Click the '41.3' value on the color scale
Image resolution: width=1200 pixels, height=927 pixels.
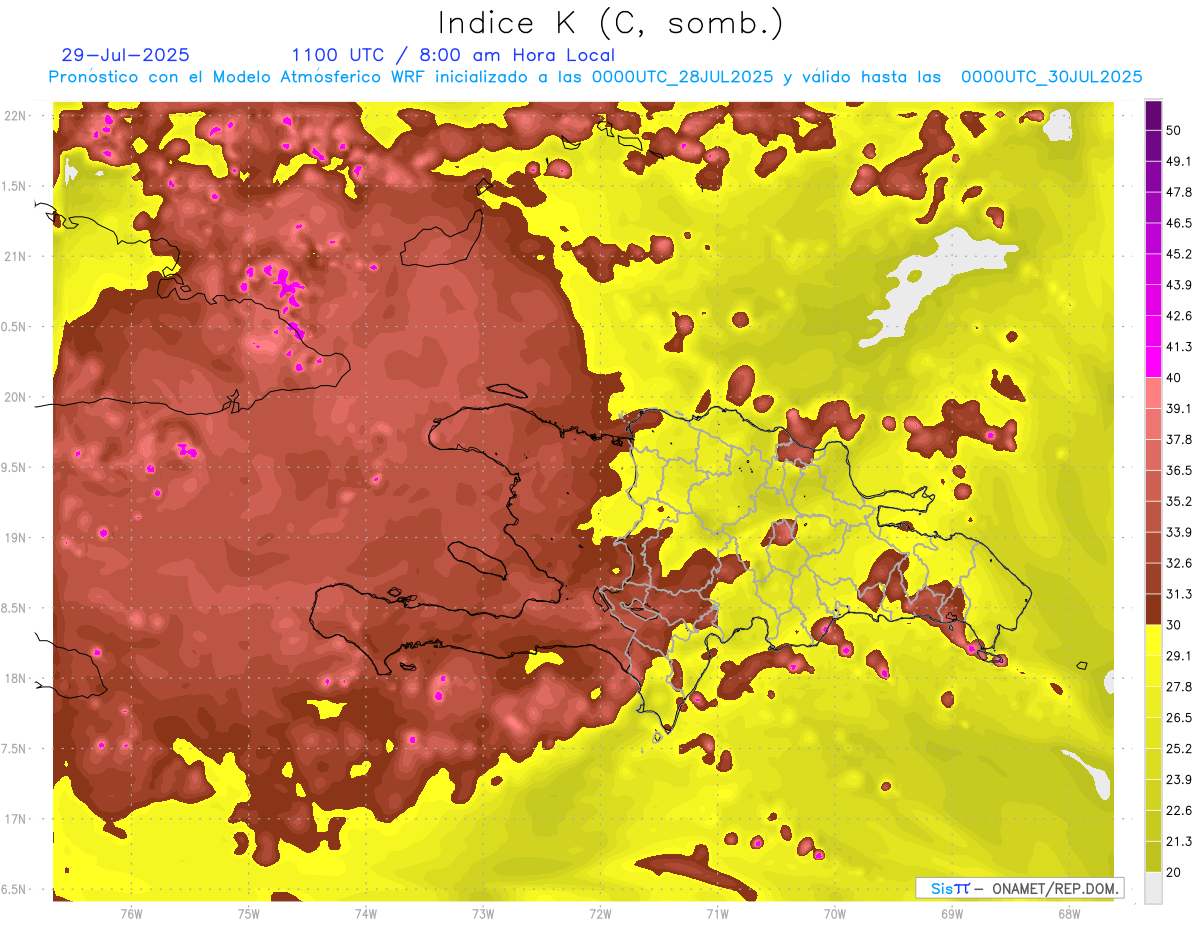pos(1179,347)
